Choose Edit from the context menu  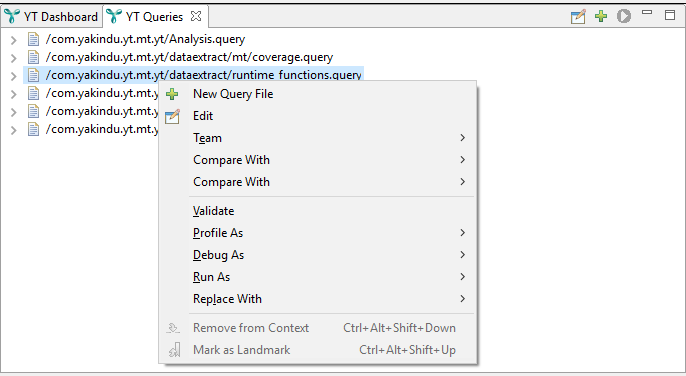pos(318,116)
